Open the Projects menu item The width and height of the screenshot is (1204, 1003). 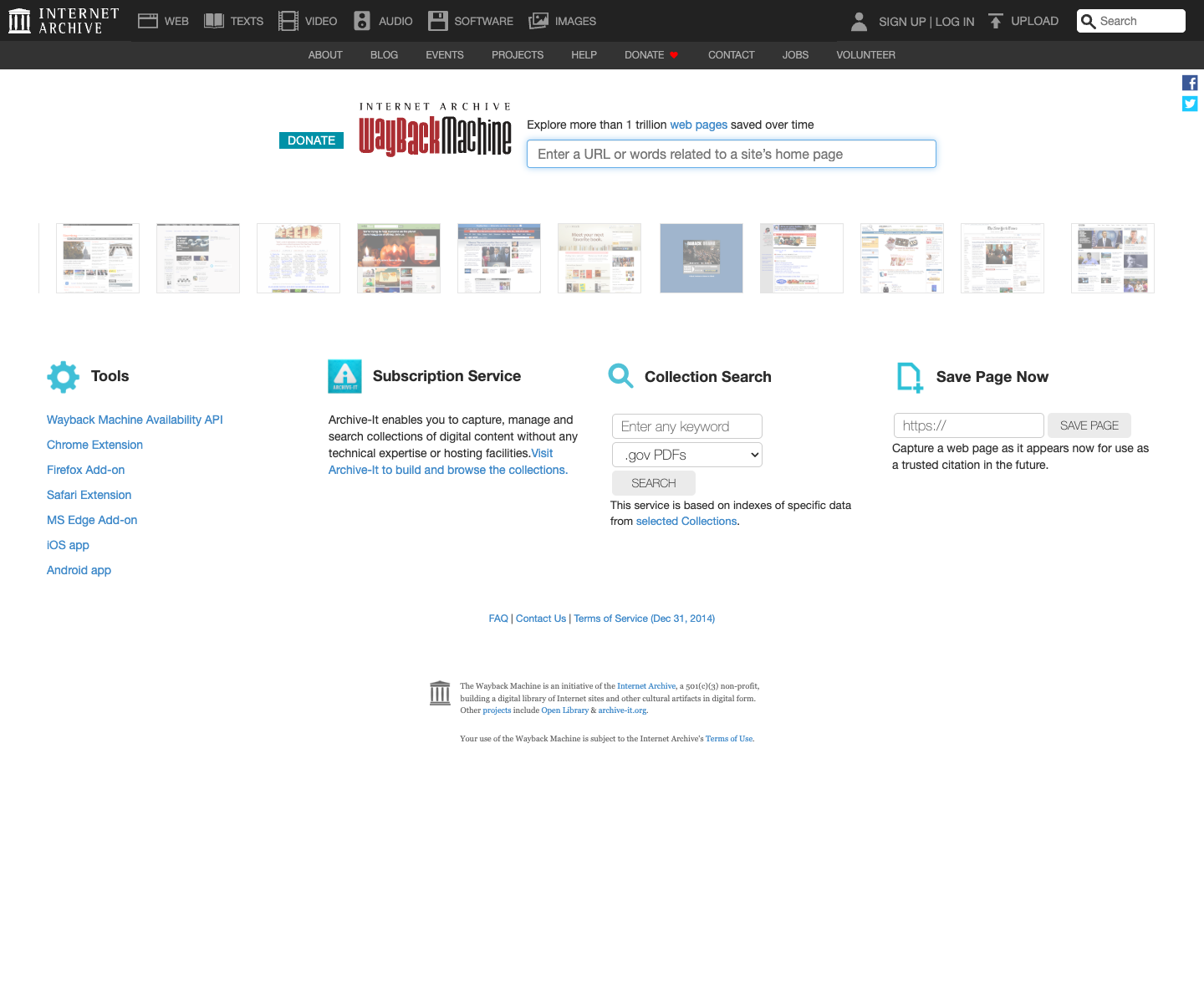(x=518, y=55)
